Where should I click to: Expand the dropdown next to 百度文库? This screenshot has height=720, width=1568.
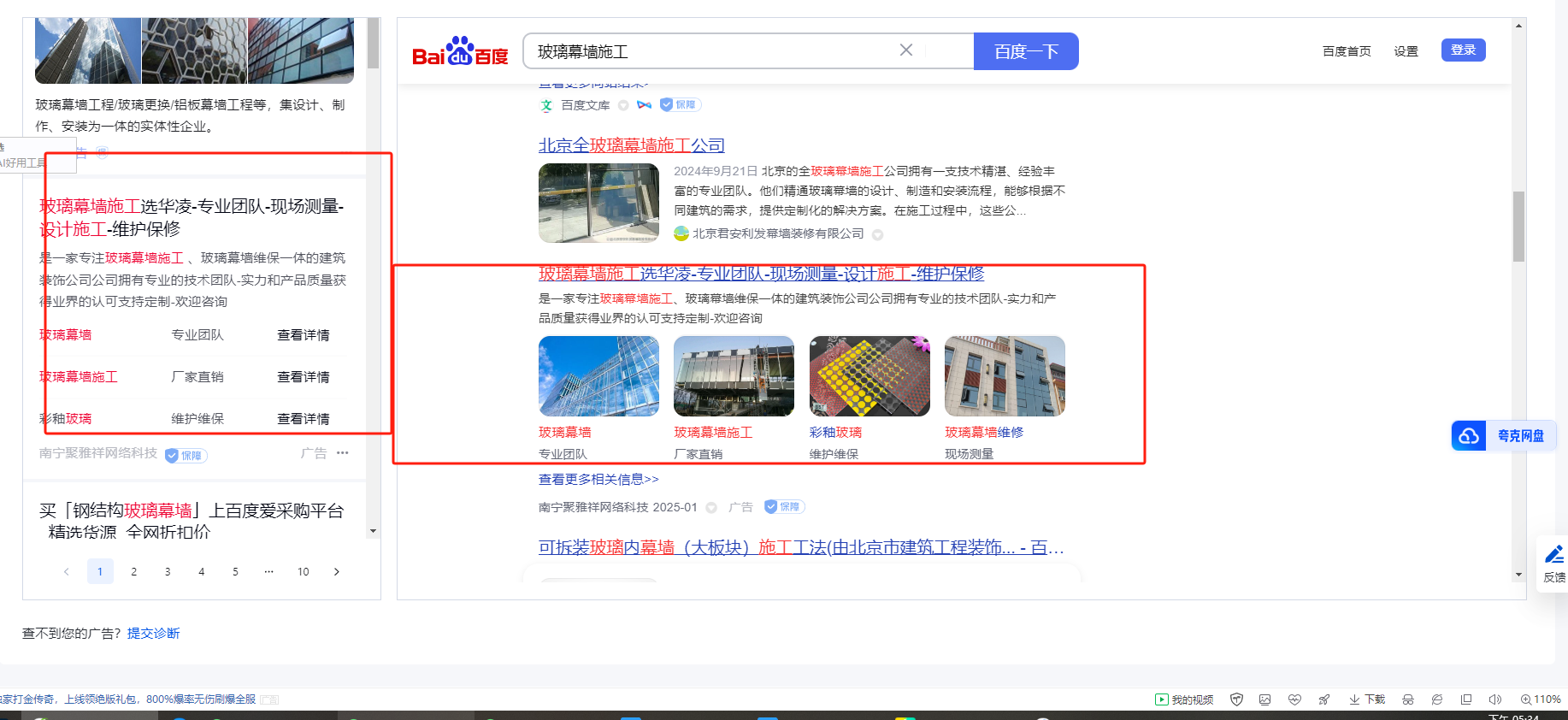[623, 105]
